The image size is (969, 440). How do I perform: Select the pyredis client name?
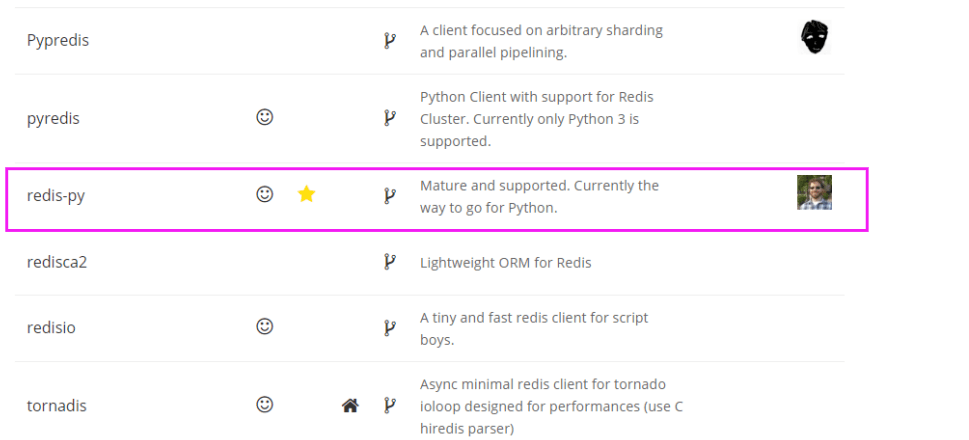(53, 118)
